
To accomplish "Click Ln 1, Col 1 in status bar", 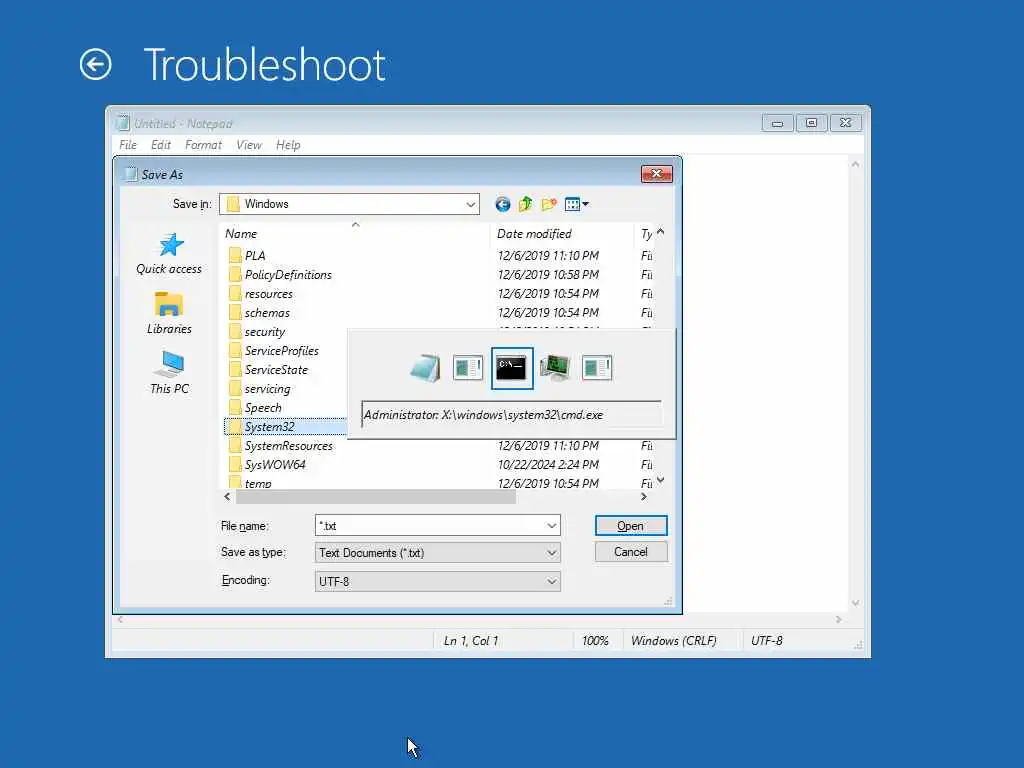I will 471,641.
